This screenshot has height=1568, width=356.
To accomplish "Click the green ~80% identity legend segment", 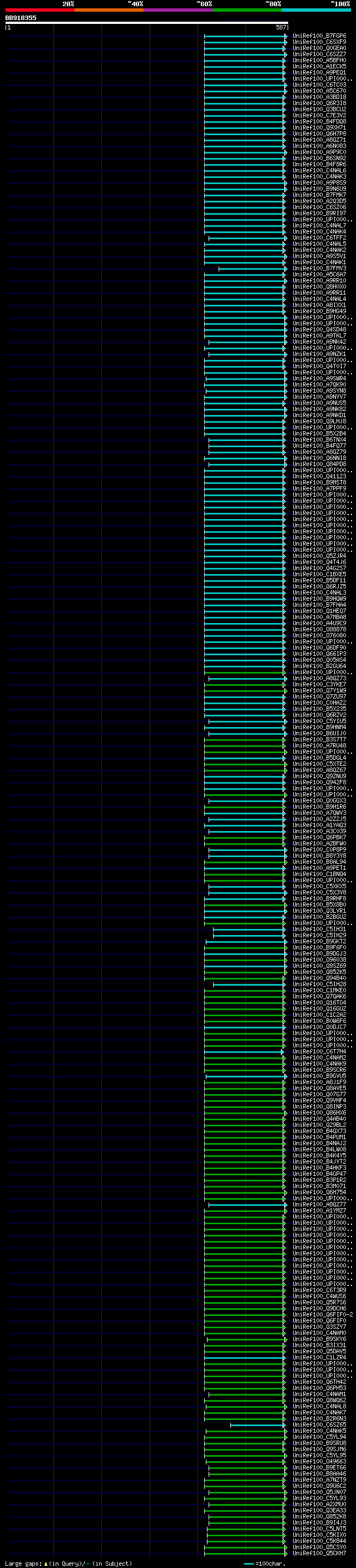I will pos(247,10).
